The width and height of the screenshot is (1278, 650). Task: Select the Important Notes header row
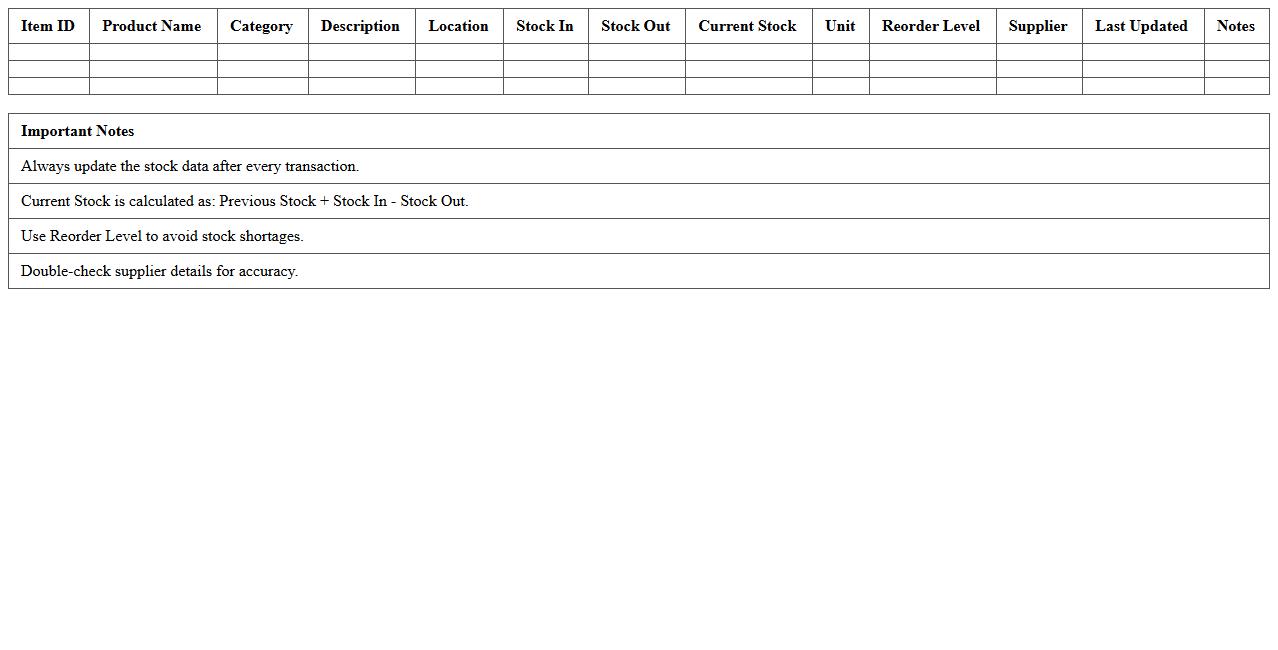(x=638, y=131)
